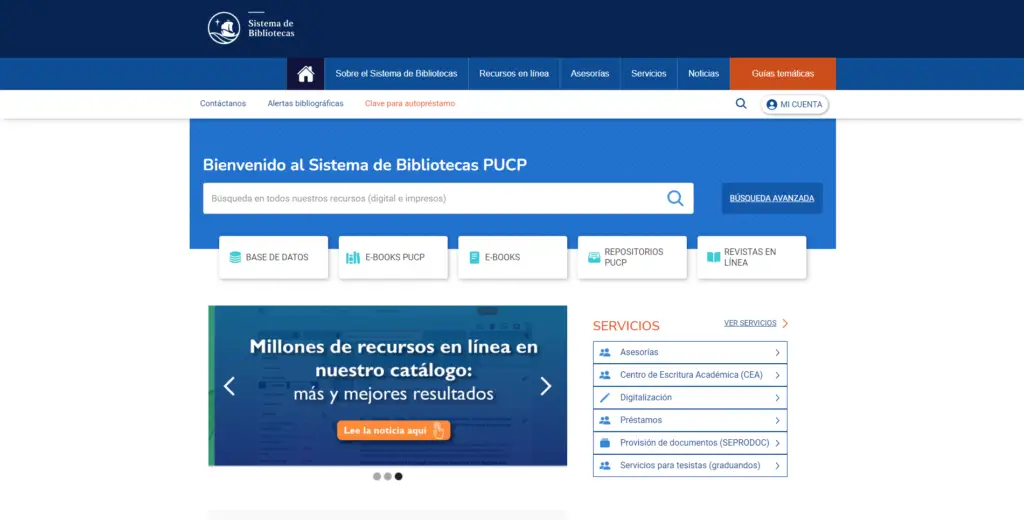Show previous slide with left carousel arrow

[x=229, y=386]
